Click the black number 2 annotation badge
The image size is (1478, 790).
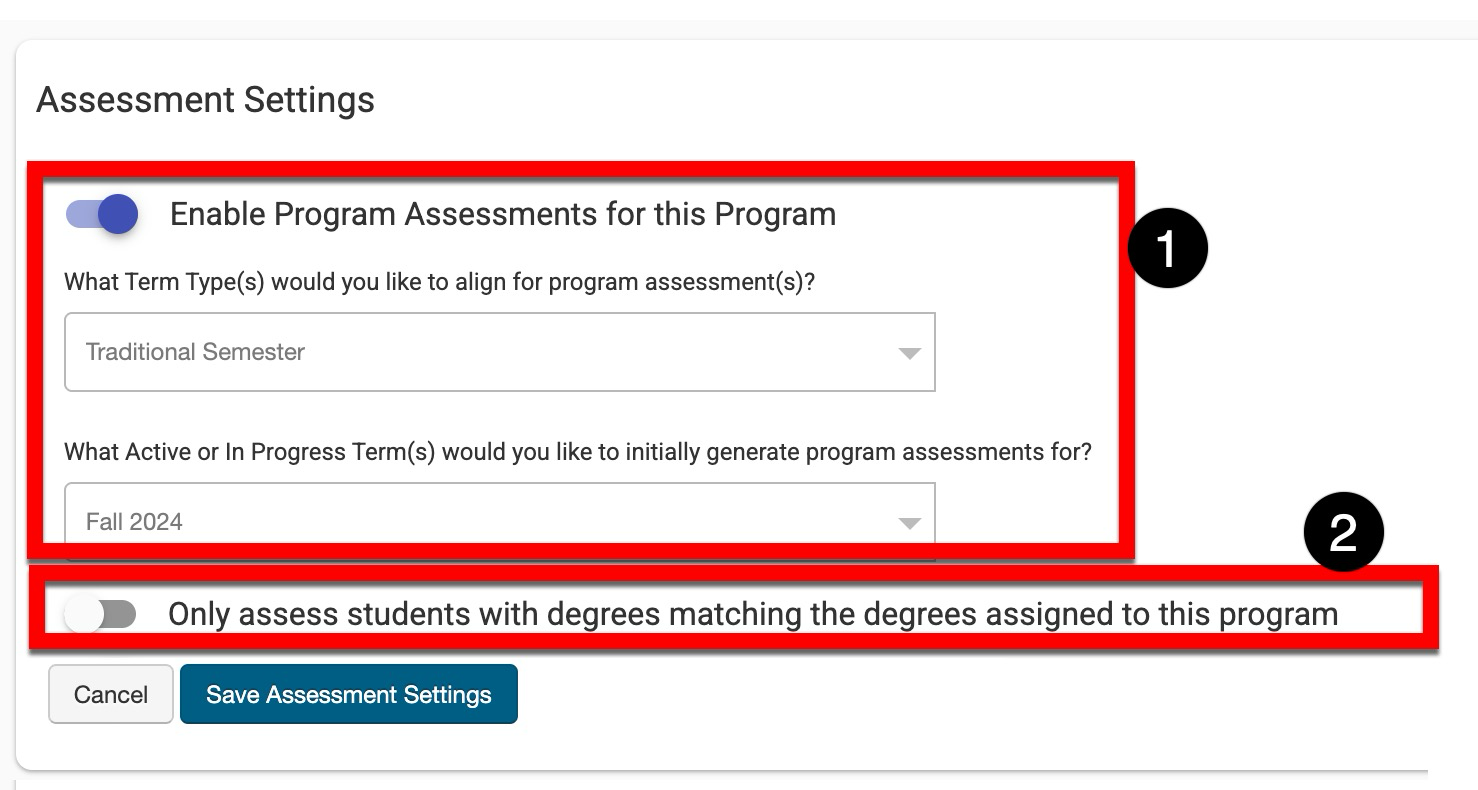[x=1343, y=533]
